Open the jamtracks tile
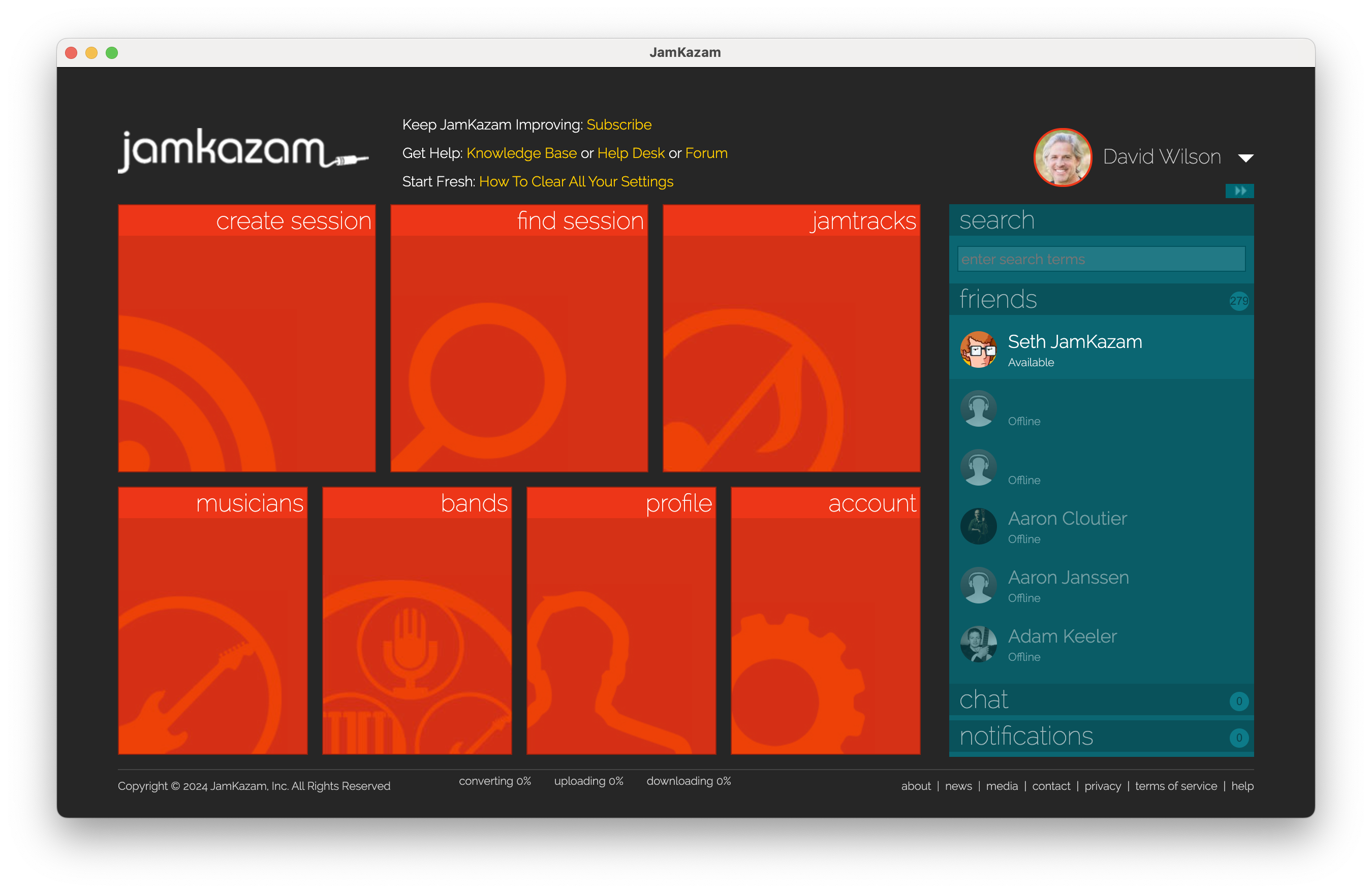Screen dimensions: 1372x893 [x=791, y=338]
